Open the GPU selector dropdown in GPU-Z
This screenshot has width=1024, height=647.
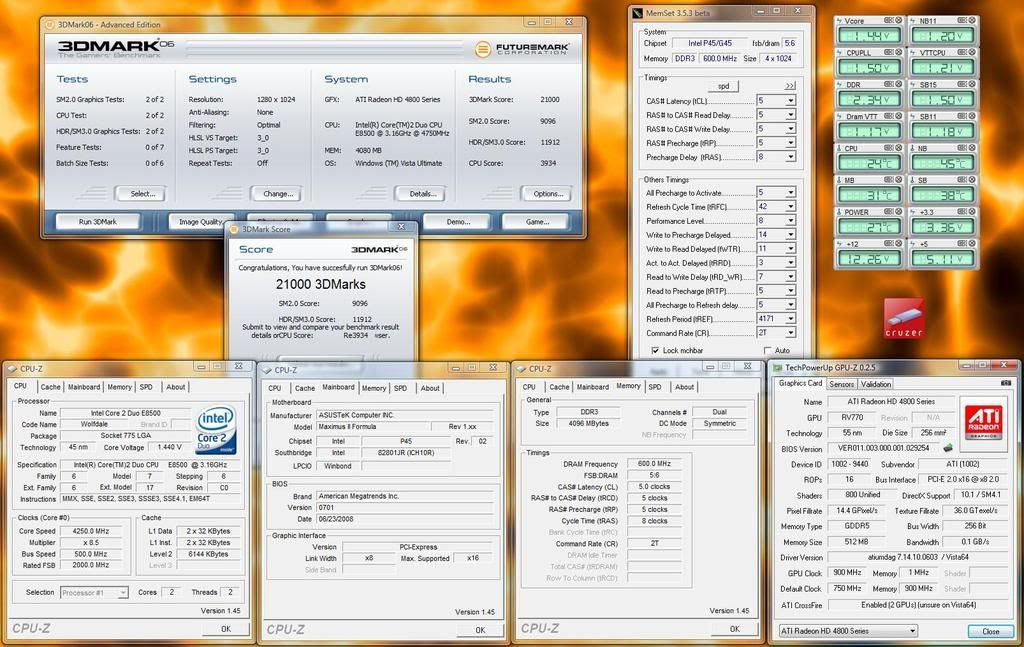(912, 631)
